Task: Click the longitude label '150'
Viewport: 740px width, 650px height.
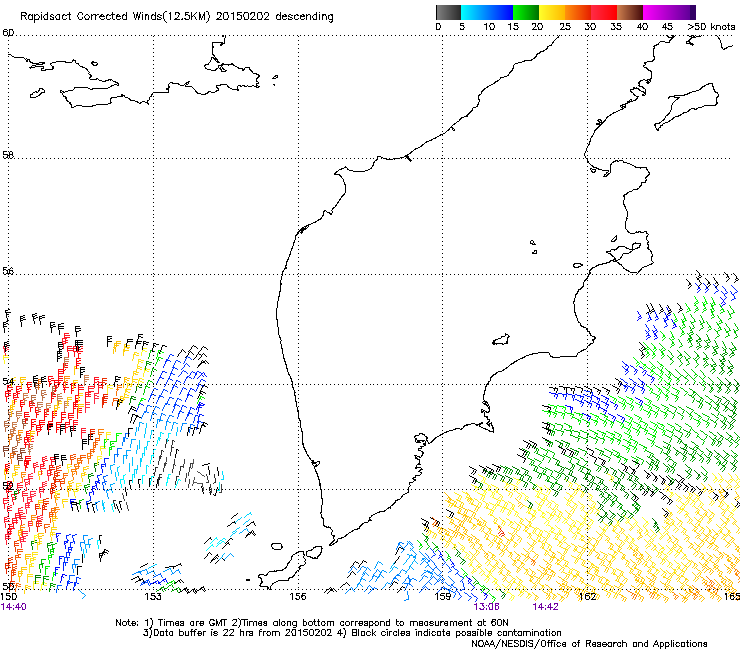Action: (9, 597)
